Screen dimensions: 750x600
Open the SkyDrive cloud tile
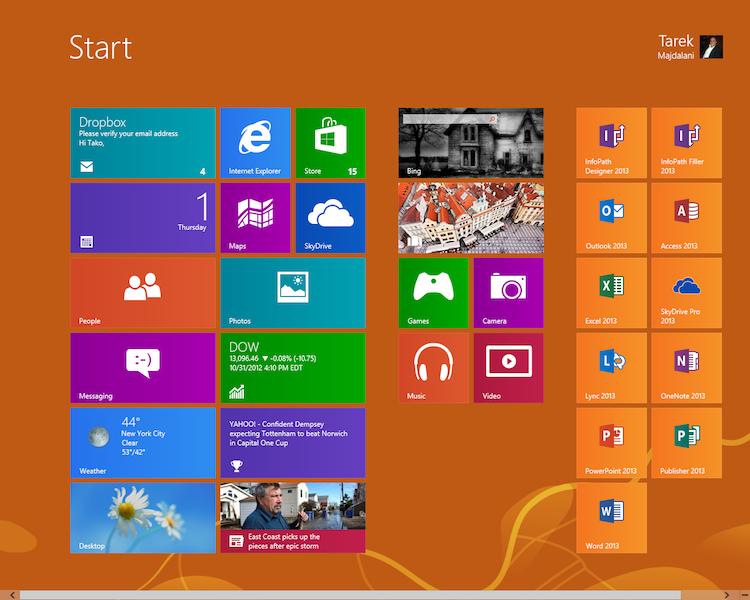point(330,217)
